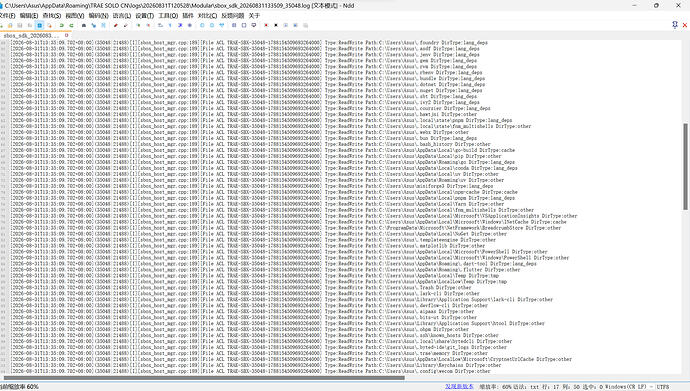Click the log line ending with foundry DirType:lang_deps

click(x=249, y=43)
